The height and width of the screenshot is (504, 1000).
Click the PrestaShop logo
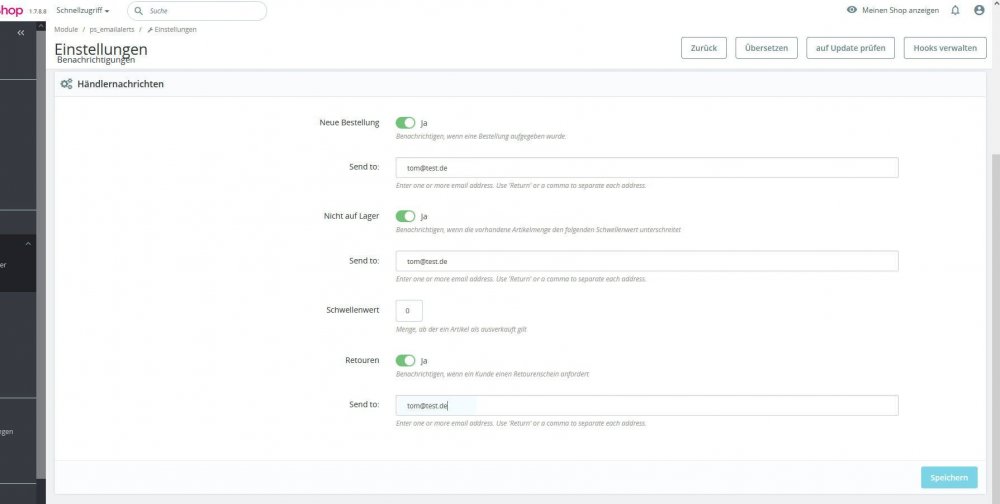pos(12,10)
